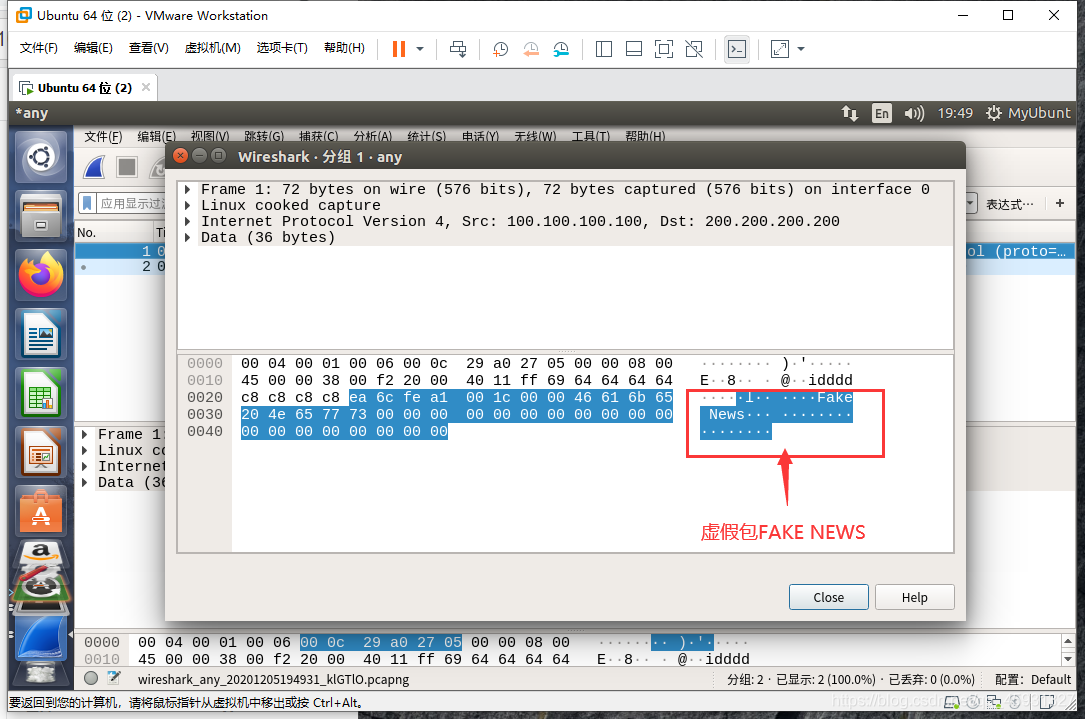Close the Ubuntu 64 位 (2) VM tab
Viewport: 1085px width, 719px height.
point(146,87)
